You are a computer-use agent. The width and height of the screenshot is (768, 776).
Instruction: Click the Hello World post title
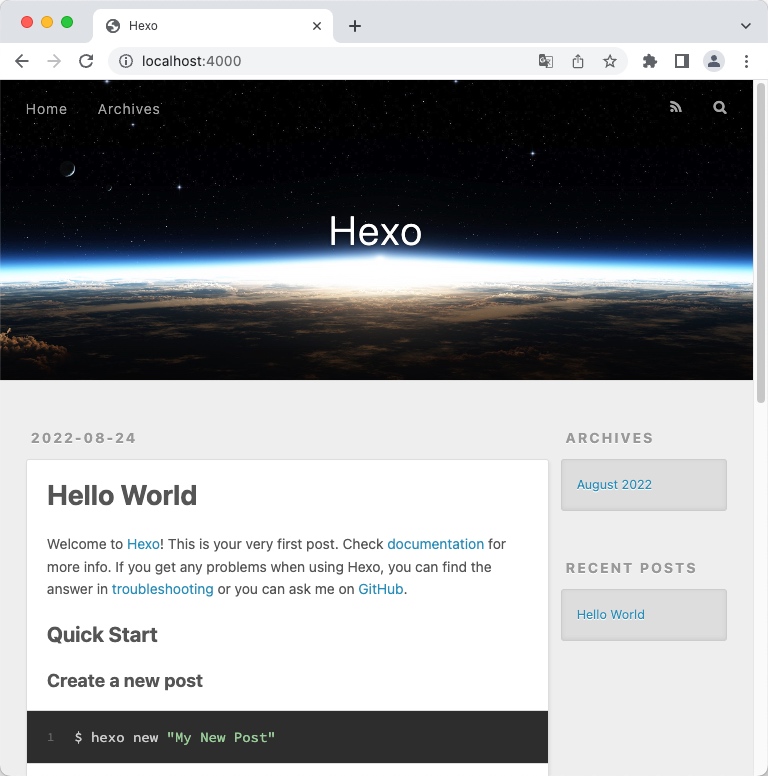pyautogui.click(x=122, y=495)
